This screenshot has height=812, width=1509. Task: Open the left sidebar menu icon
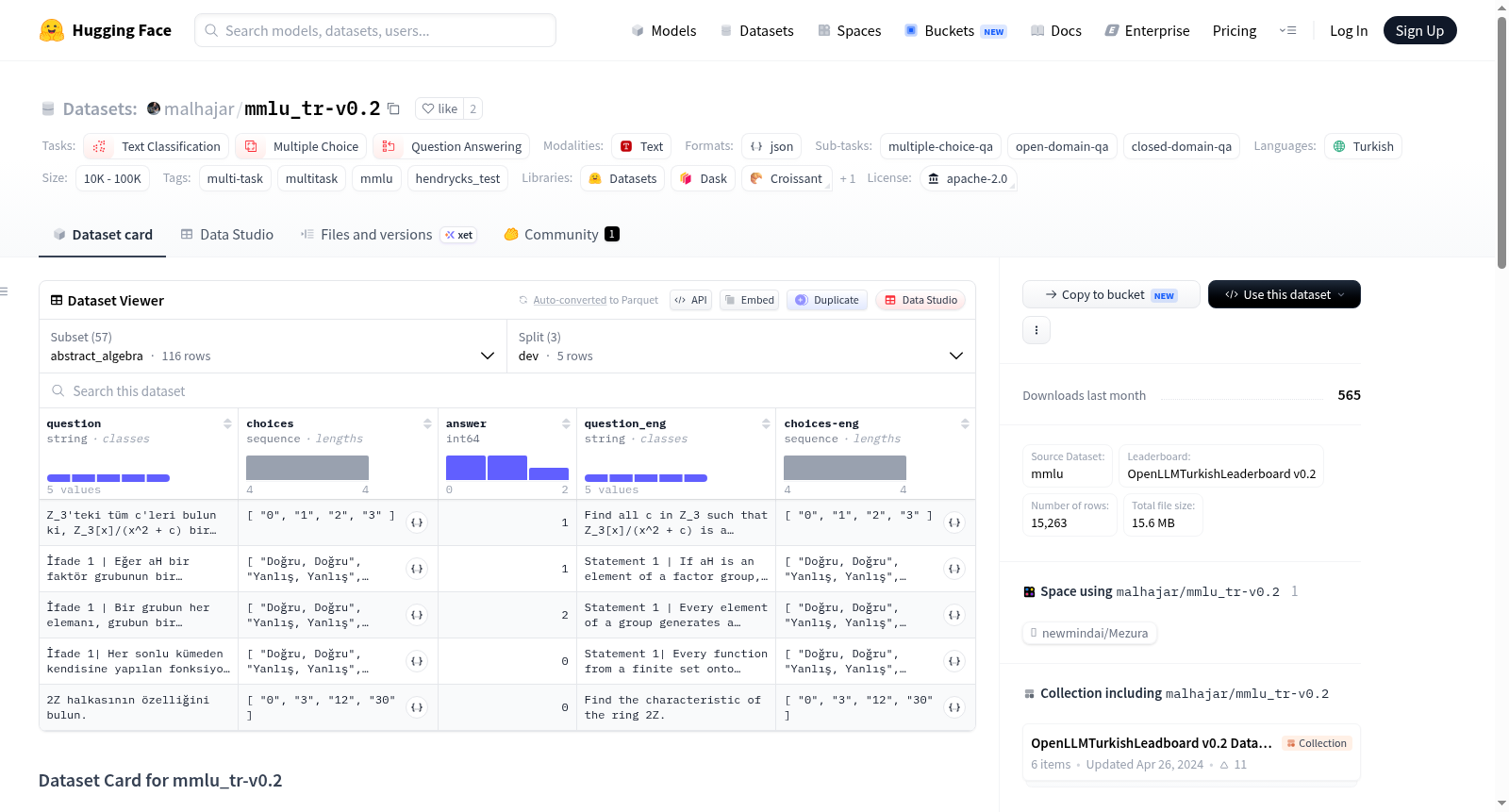(x=4, y=291)
